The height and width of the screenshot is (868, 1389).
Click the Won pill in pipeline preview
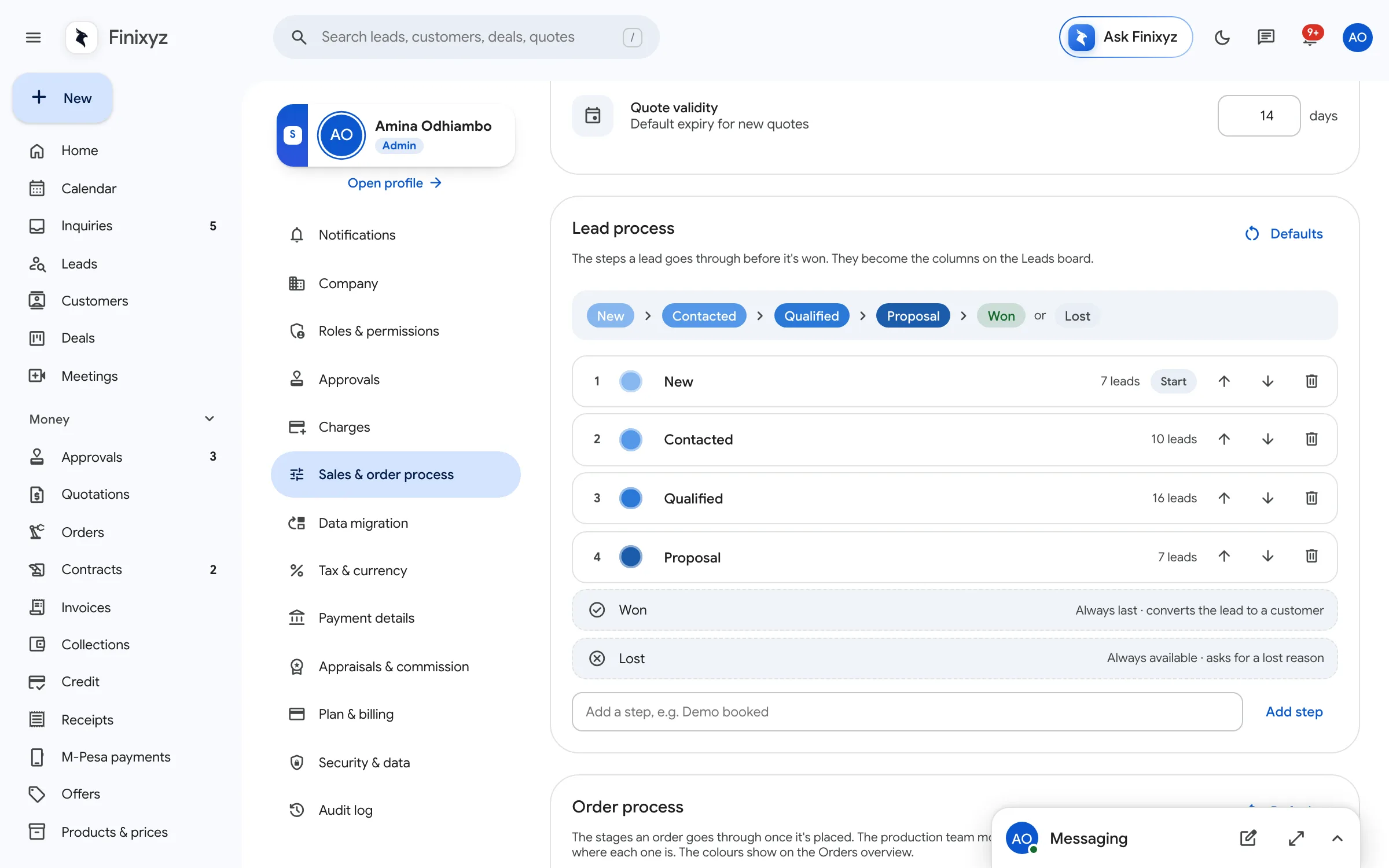coord(1001,316)
